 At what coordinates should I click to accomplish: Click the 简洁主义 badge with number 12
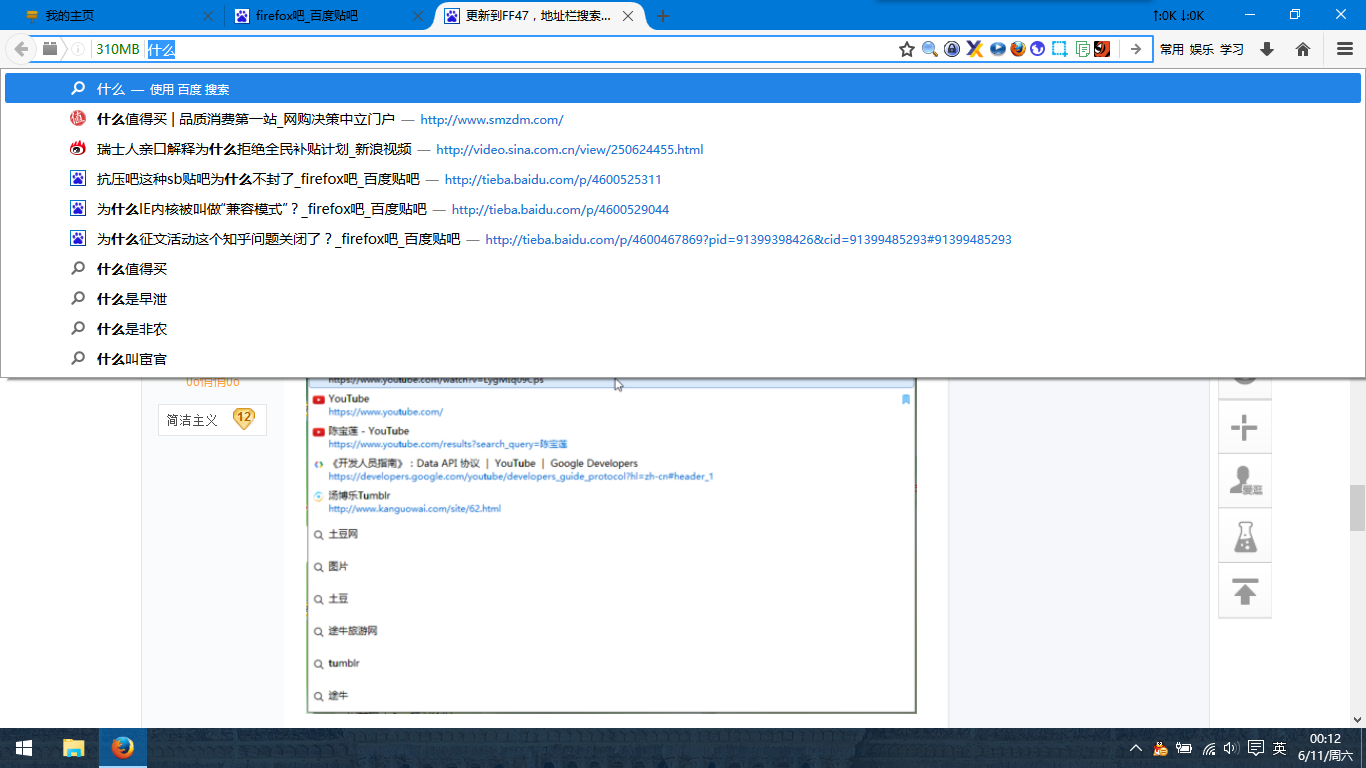tap(212, 420)
